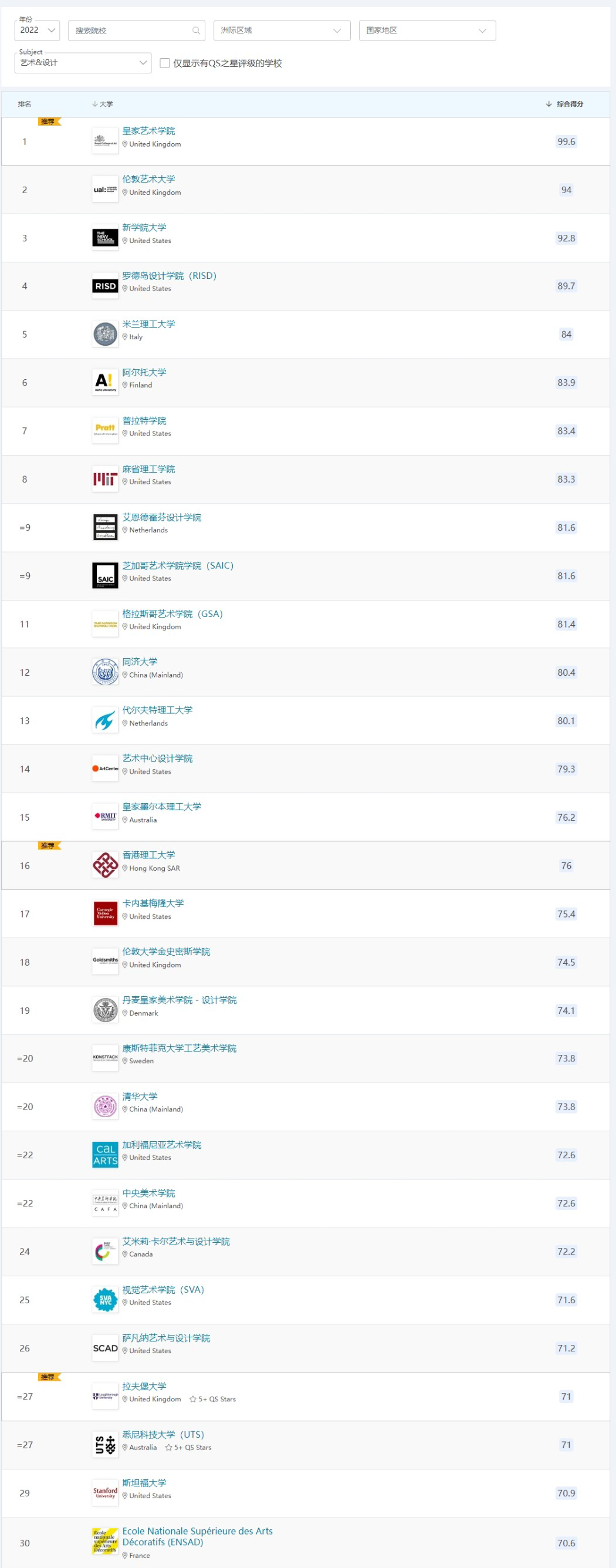Image resolution: width=616 pixels, height=1568 pixels.
Task: Open the Subject 艺术&设计 dropdown
Action: click(x=83, y=63)
